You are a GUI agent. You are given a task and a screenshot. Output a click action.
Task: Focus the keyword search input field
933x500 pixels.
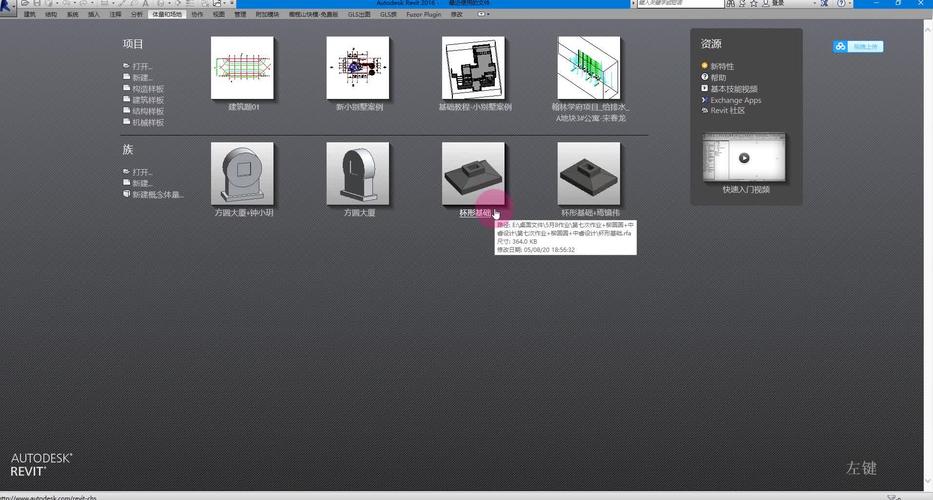tap(680, 3)
